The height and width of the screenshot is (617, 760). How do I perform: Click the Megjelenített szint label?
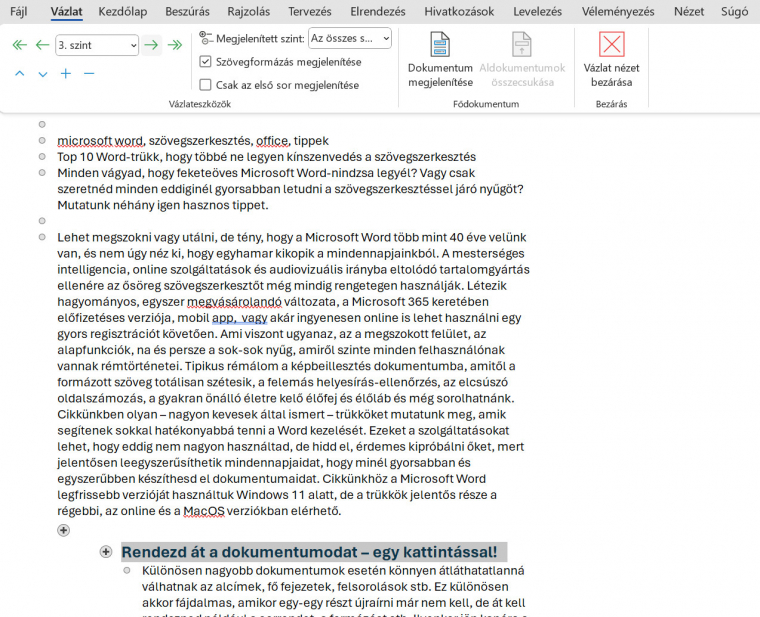pyautogui.click(x=260, y=38)
